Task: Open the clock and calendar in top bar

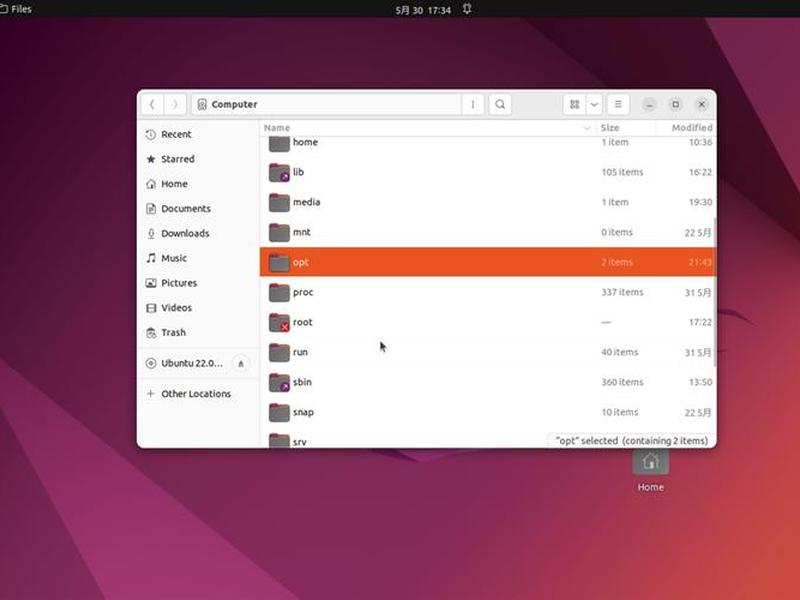Action: (x=423, y=10)
